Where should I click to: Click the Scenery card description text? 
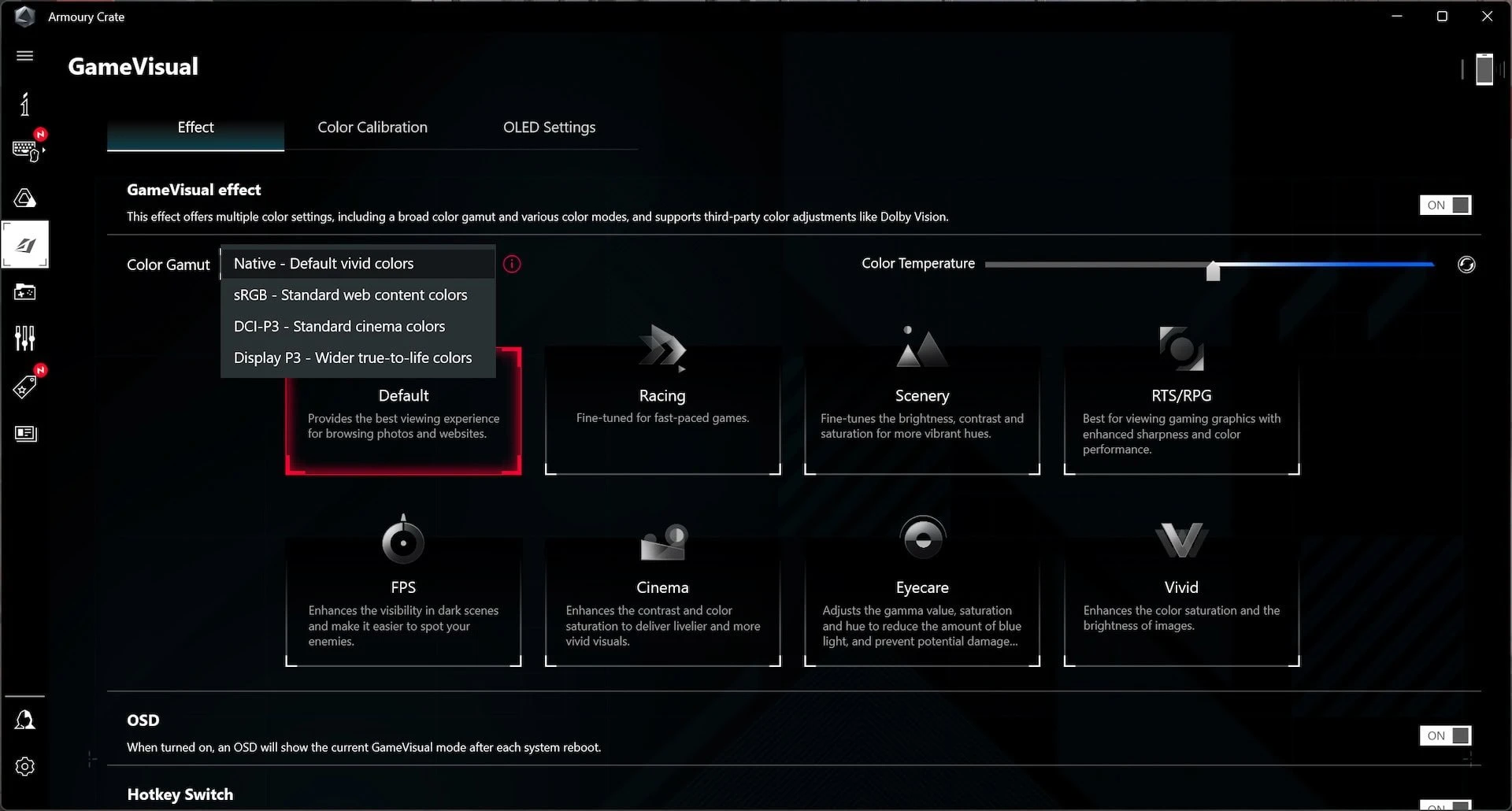[922, 426]
